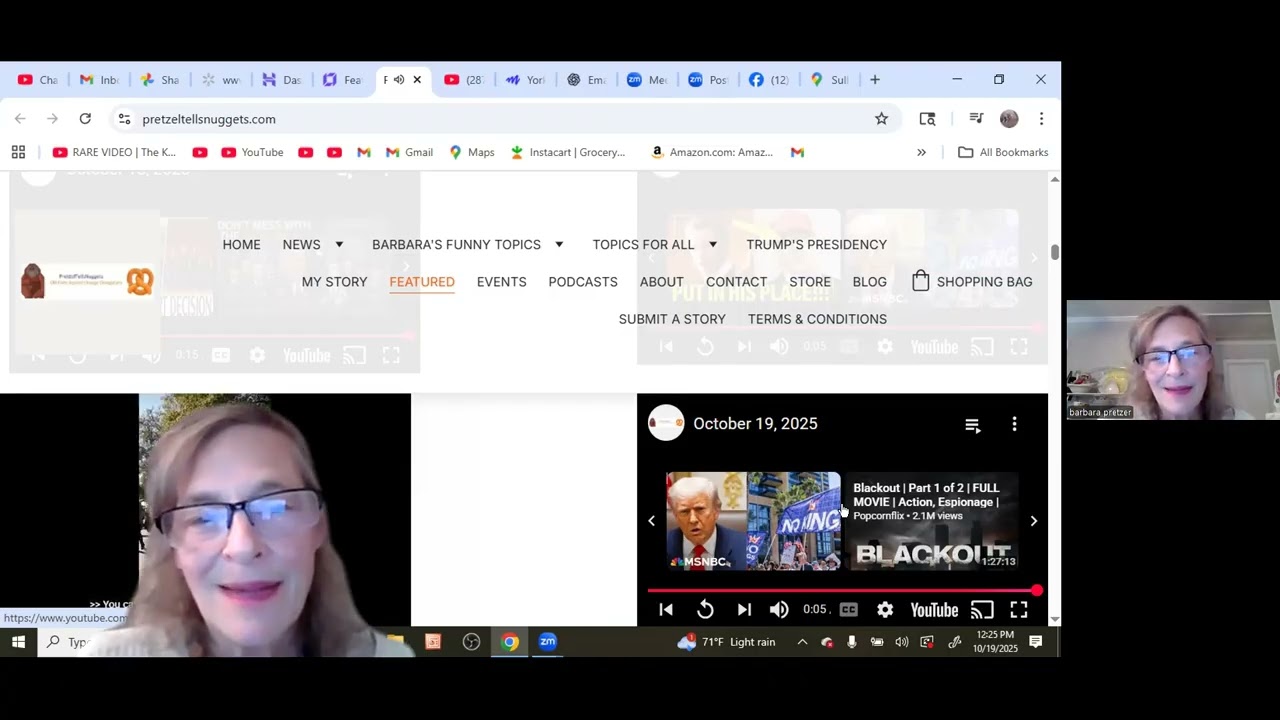Open the SHOPPING BAG

coord(971,282)
